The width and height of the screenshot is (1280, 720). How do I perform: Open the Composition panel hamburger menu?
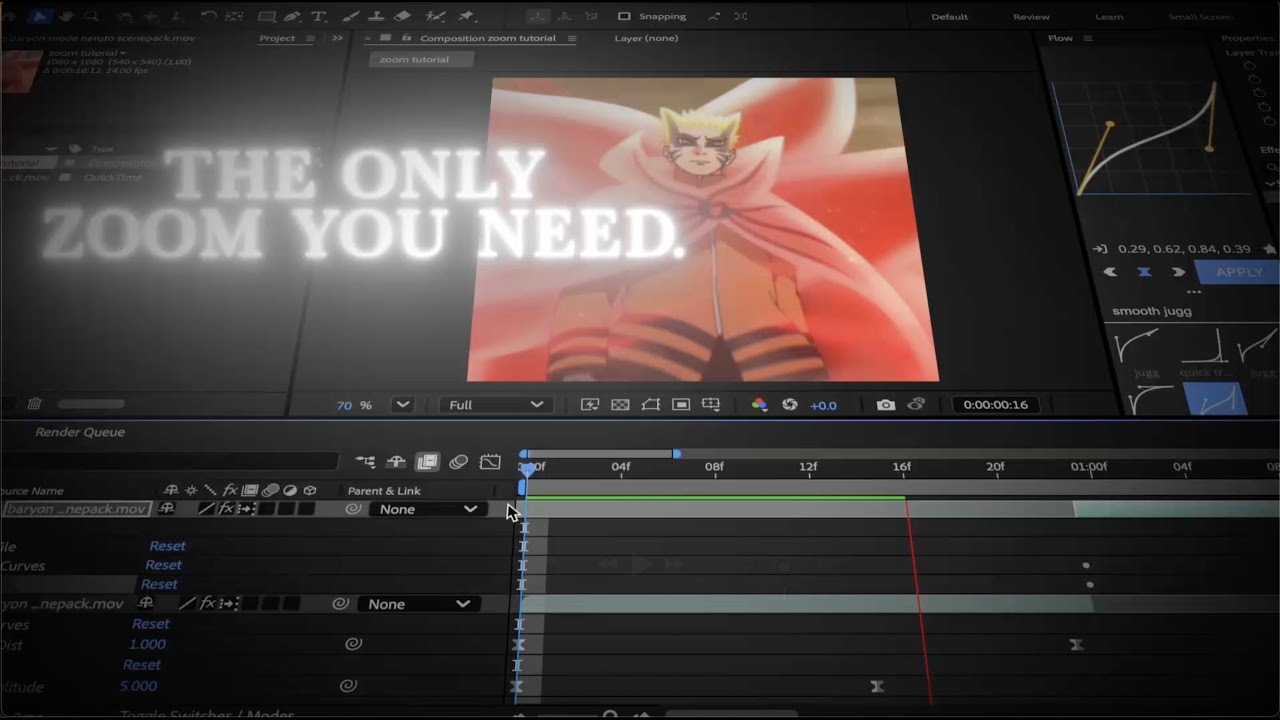tap(572, 38)
